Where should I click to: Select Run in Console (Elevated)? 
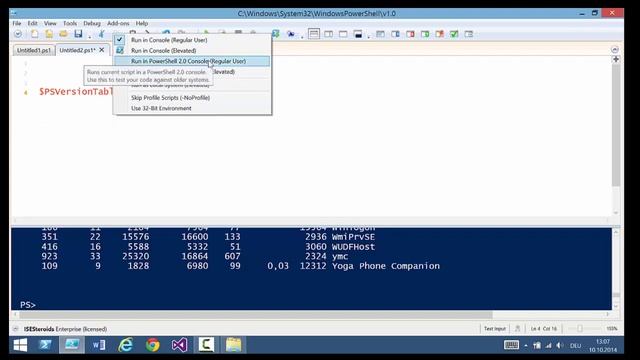pyautogui.click(x=192, y=51)
